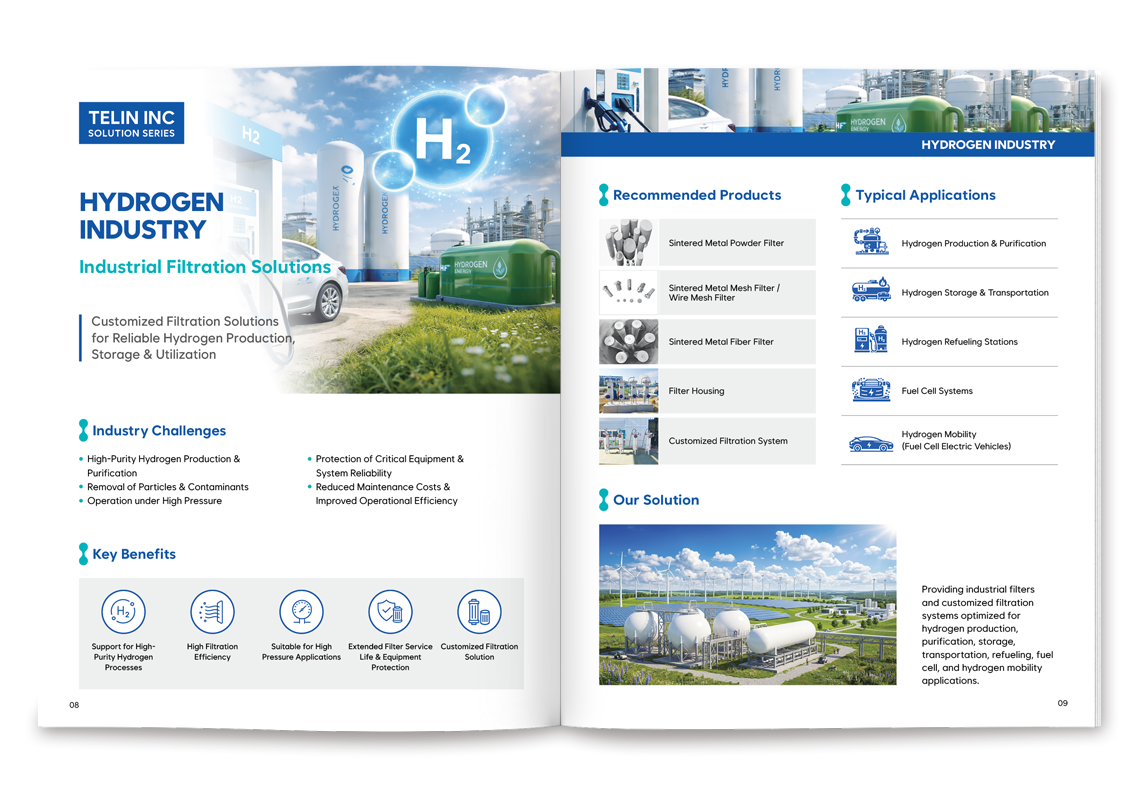Click the TELIN INC Solution Series badge
Screen dimensions: 1128x792
pyautogui.click(x=132, y=123)
